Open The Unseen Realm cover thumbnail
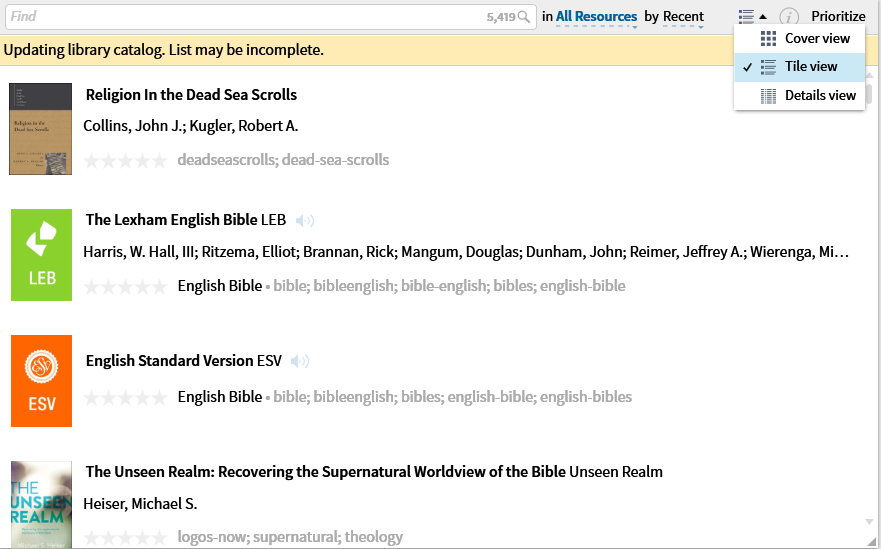 click(x=42, y=505)
